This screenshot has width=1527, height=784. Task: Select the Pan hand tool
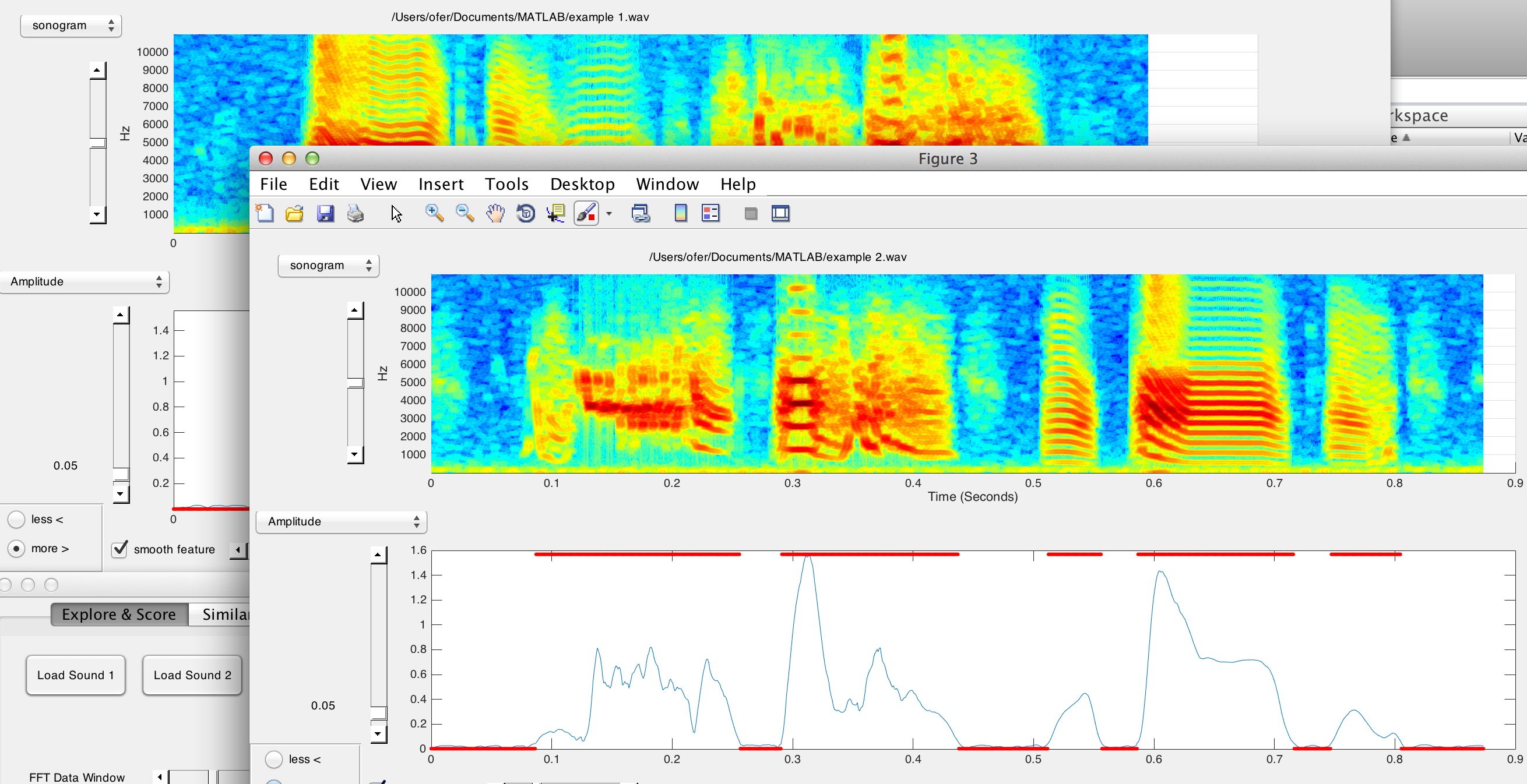click(495, 213)
